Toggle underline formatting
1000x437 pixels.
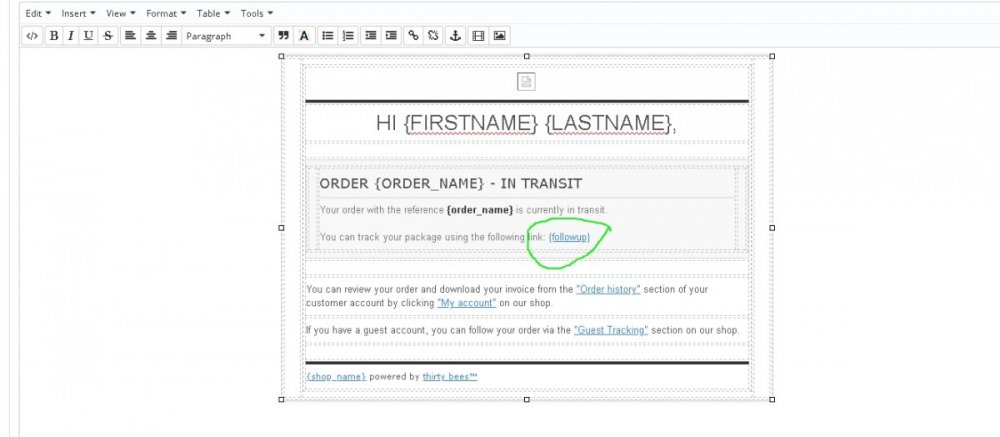pyautogui.click(x=88, y=36)
